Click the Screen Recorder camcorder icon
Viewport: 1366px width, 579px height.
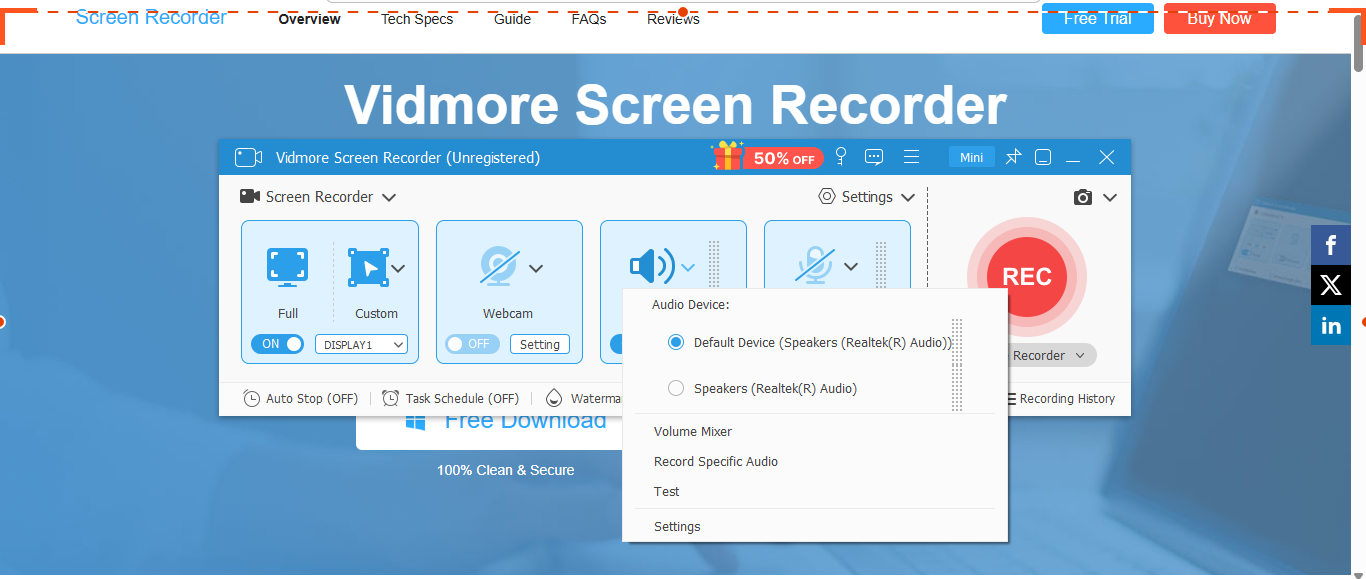coord(250,196)
